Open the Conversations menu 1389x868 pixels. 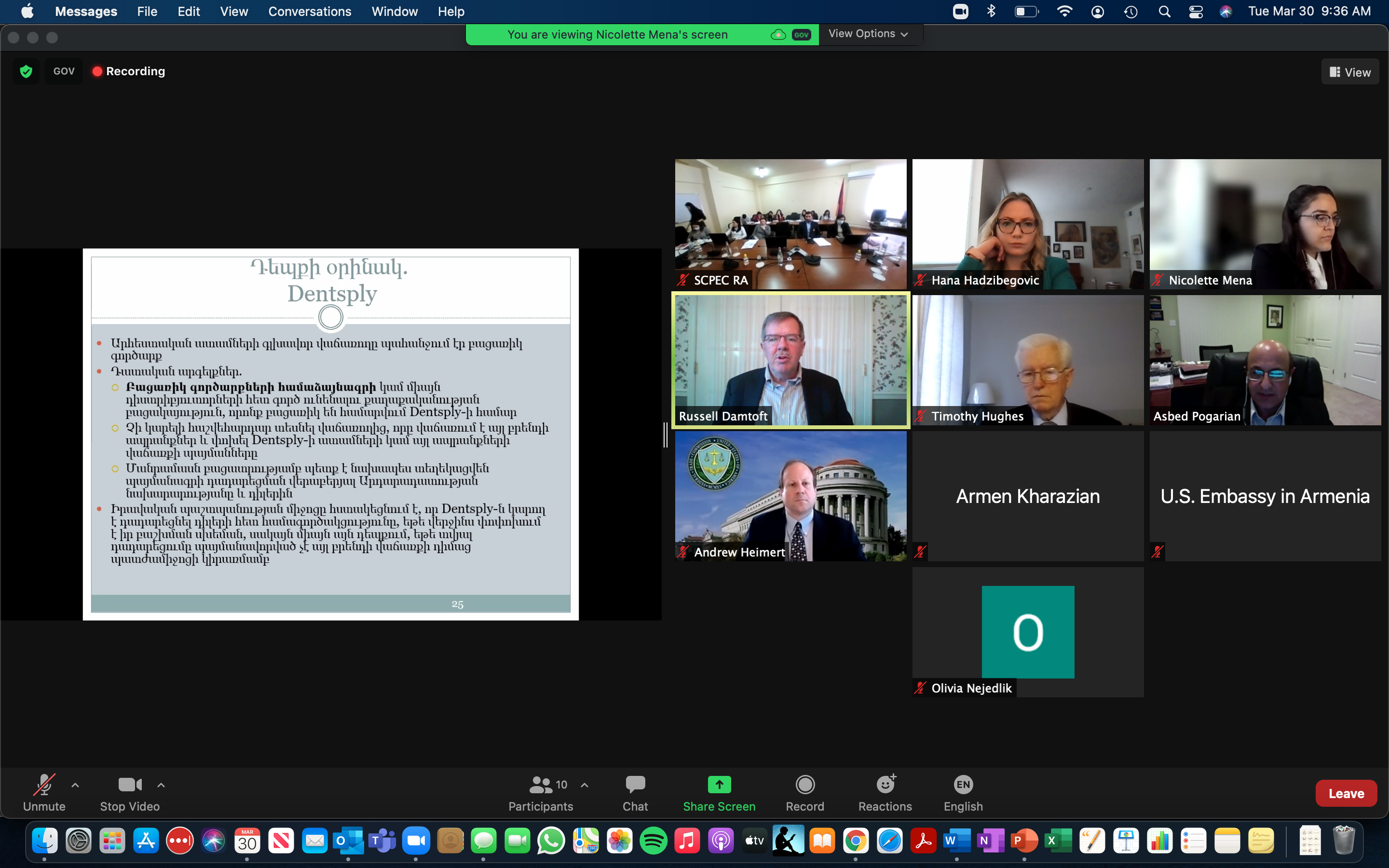[x=309, y=12]
